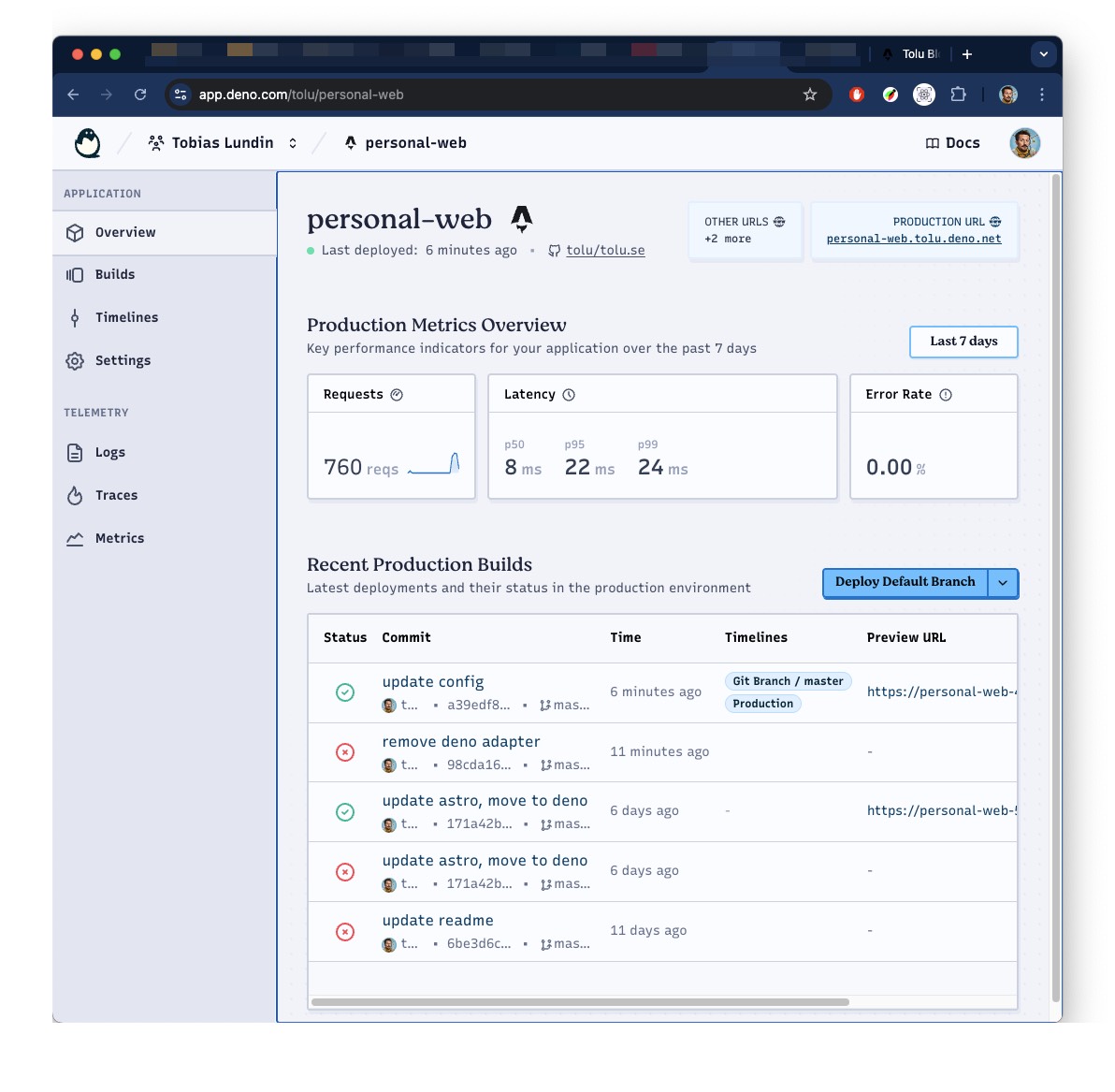Click the 0.00 % error rate value
This screenshot has height=1092, width=1115.
[x=896, y=467]
